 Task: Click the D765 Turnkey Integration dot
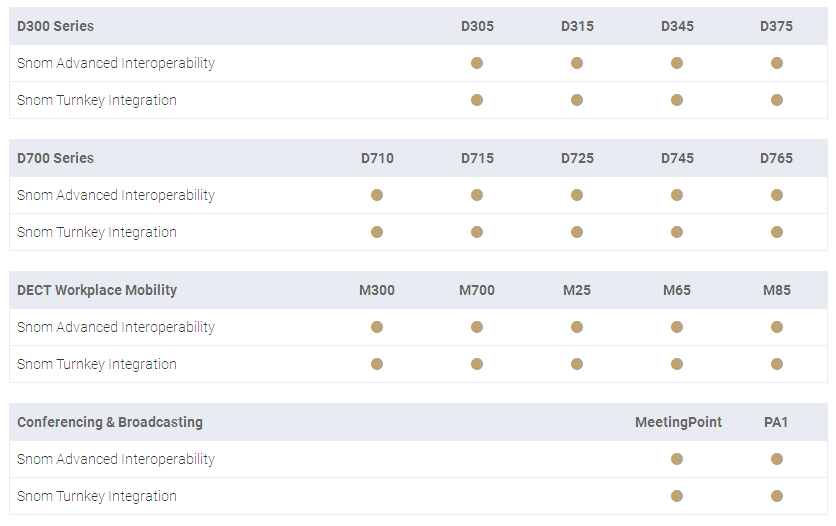coord(777,232)
